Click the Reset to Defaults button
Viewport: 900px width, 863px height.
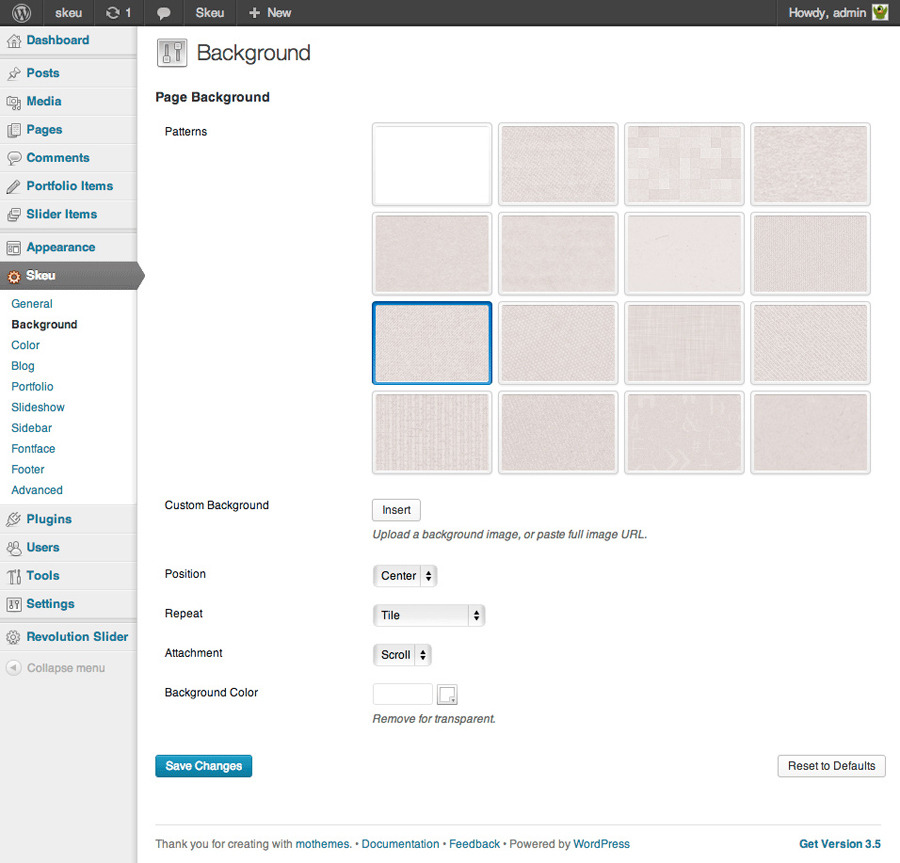831,766
